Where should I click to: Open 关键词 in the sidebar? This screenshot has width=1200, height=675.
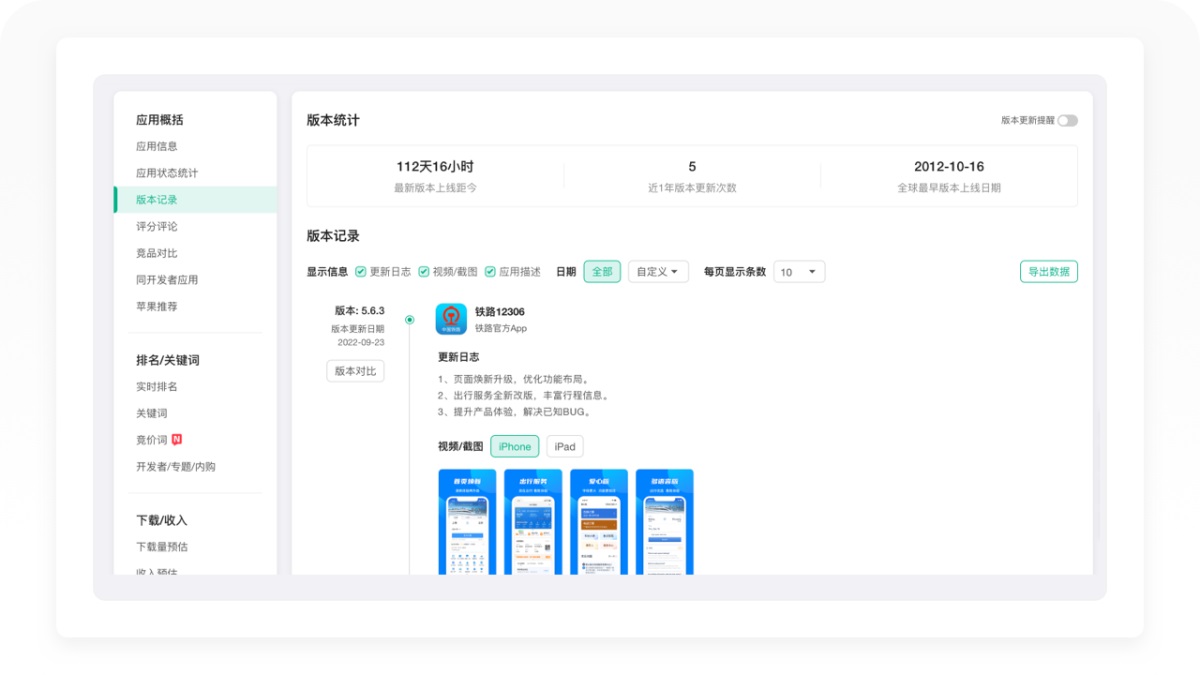(152, 413)
